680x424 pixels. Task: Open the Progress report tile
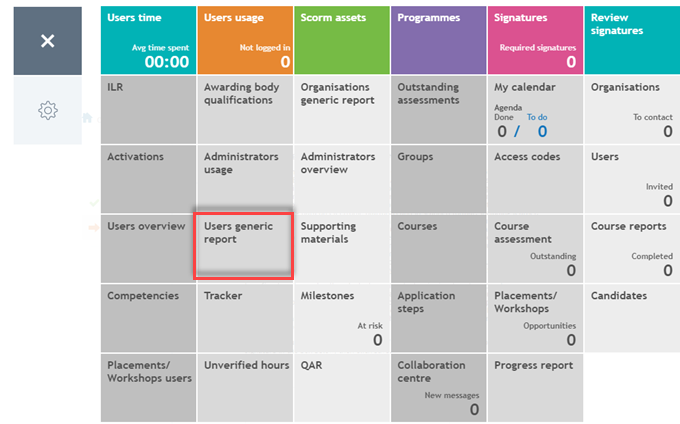(535, 388)
